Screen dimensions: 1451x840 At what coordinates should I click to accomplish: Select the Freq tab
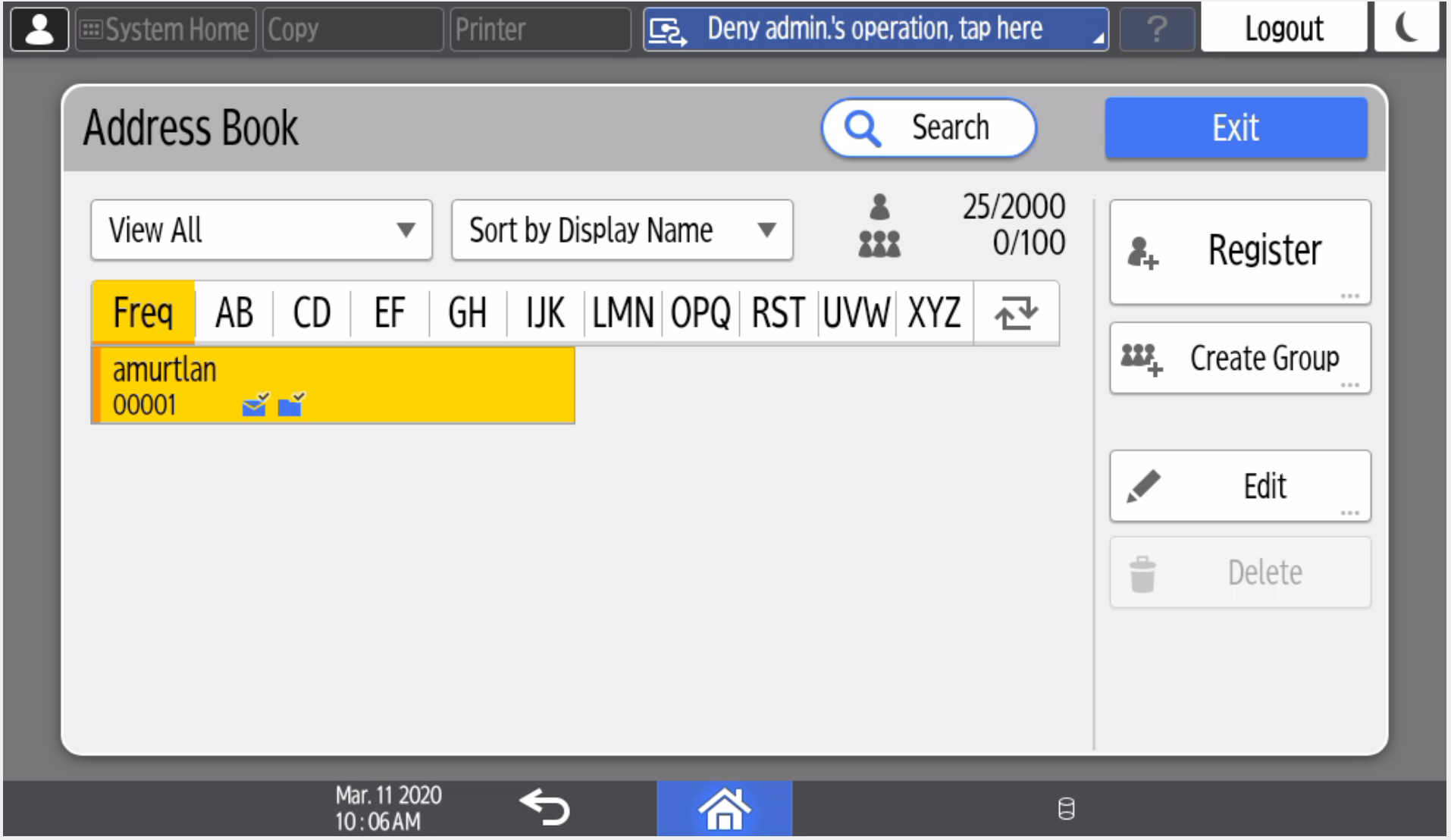[143, 313]
